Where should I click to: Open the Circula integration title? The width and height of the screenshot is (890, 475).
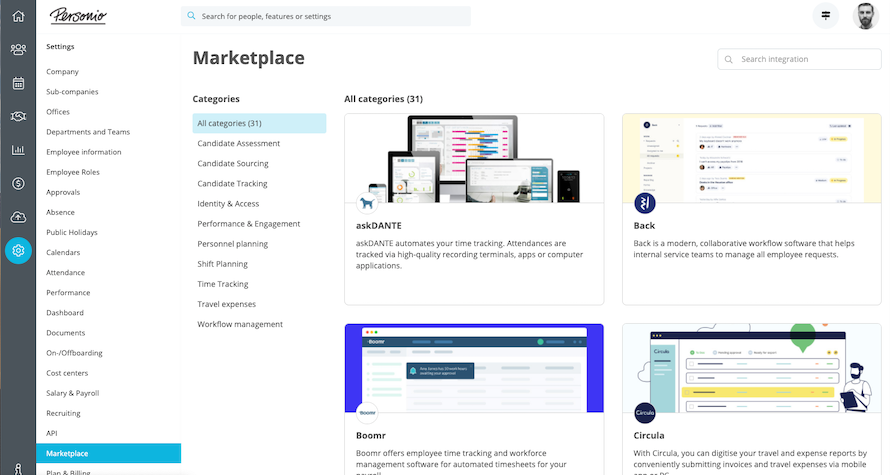649,435
